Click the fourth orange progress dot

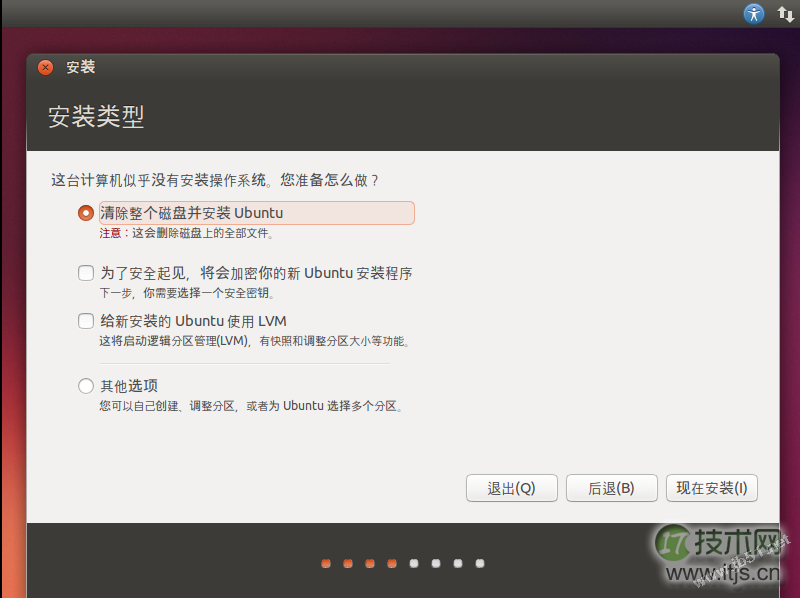[392, 563]
